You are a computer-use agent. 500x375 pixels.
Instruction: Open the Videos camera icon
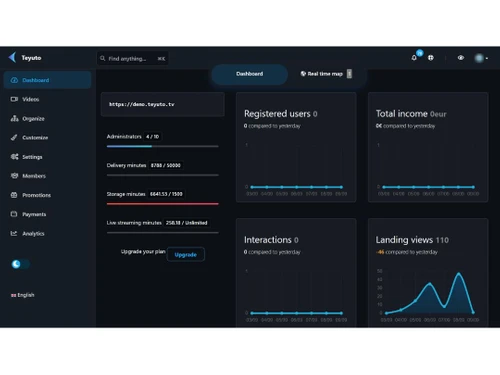[14, 99]
